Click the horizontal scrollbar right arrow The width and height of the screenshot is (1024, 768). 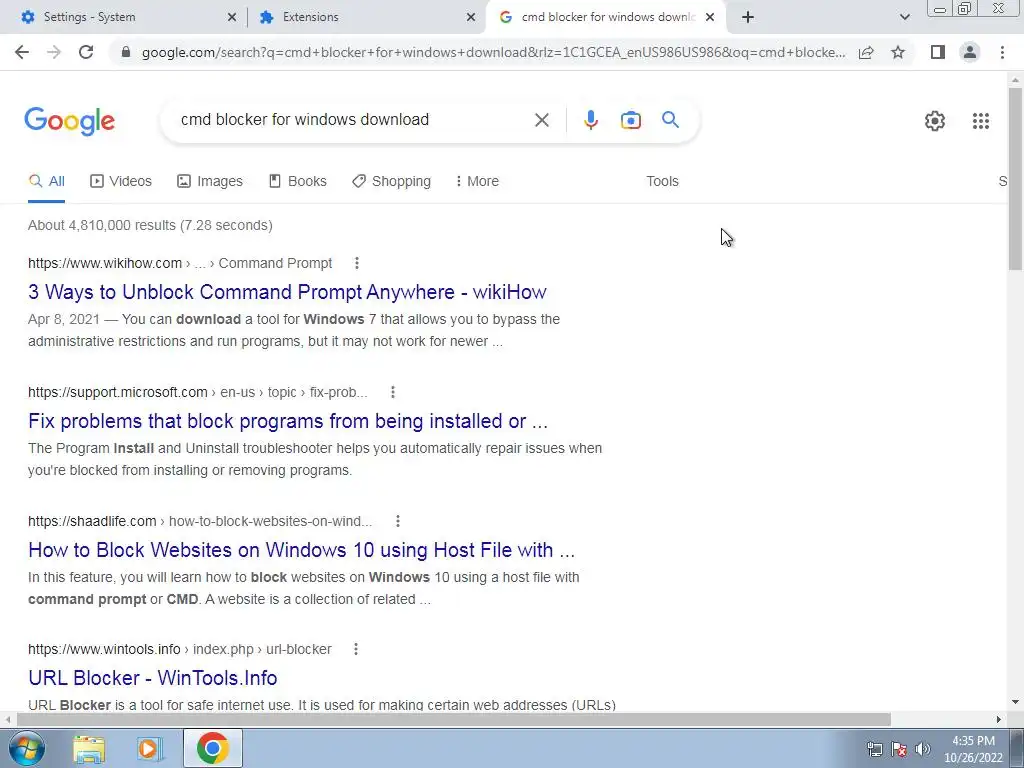coord(999,719)
